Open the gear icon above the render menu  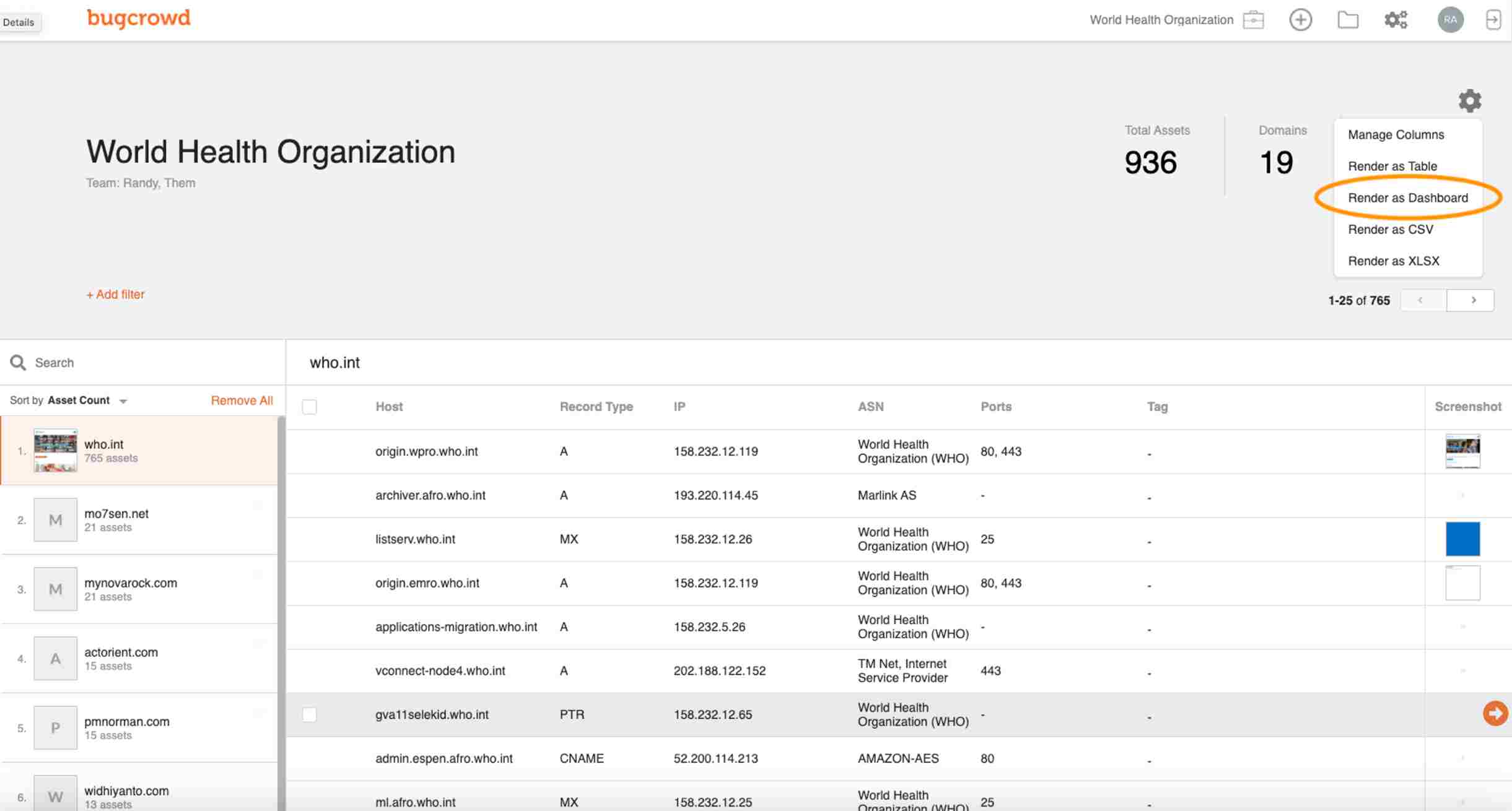(x=1469, y=100)
